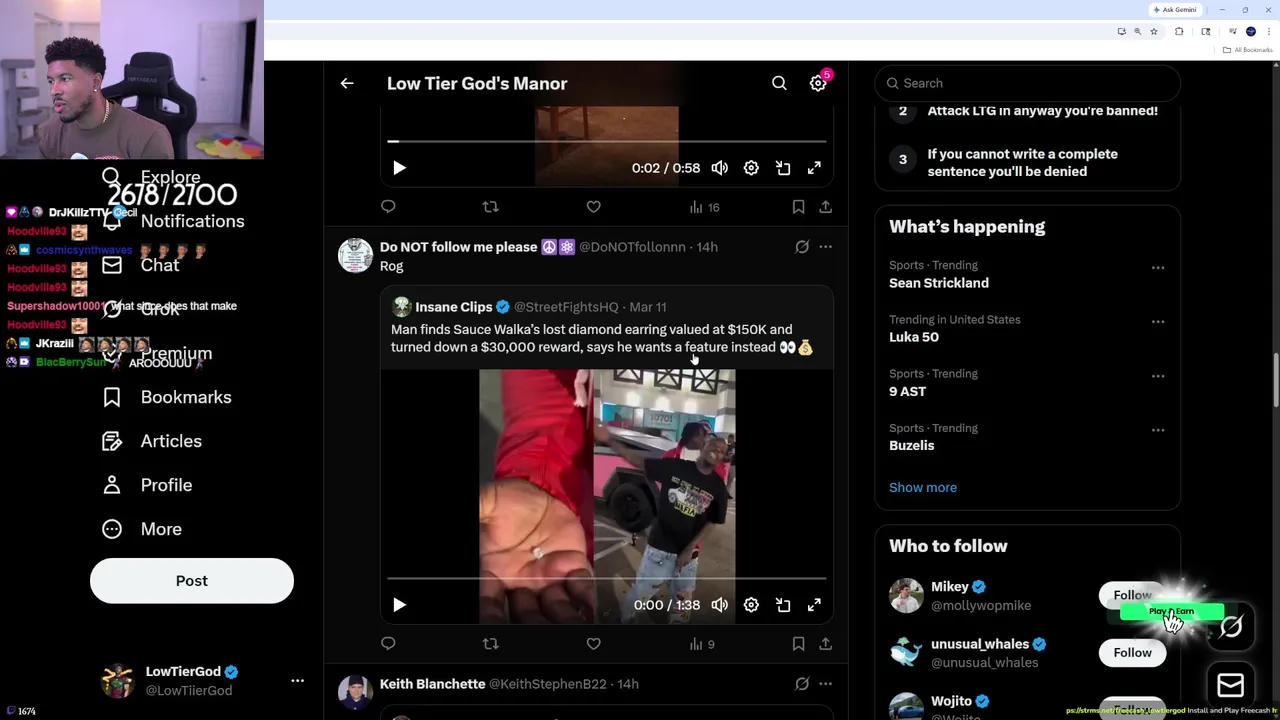The image size is (1280, 720).
Task: Open the Luka 50 trending topic
Action: tap(914, 337)
